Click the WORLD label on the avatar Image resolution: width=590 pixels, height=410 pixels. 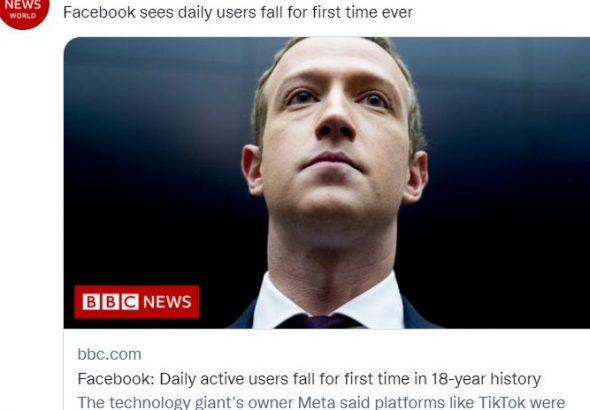coord(23,16)
